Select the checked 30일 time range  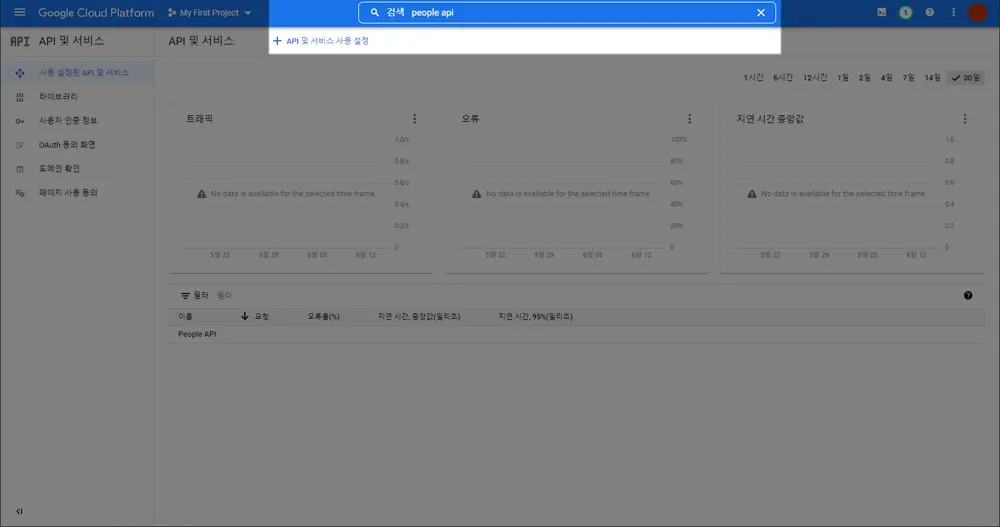click(x=966, y=78)
